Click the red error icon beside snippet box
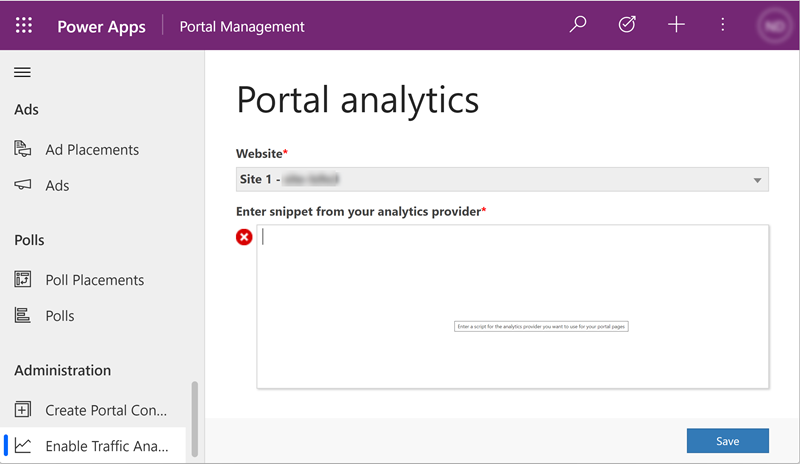This screenshot has height=464, width=800. point(244,237)
